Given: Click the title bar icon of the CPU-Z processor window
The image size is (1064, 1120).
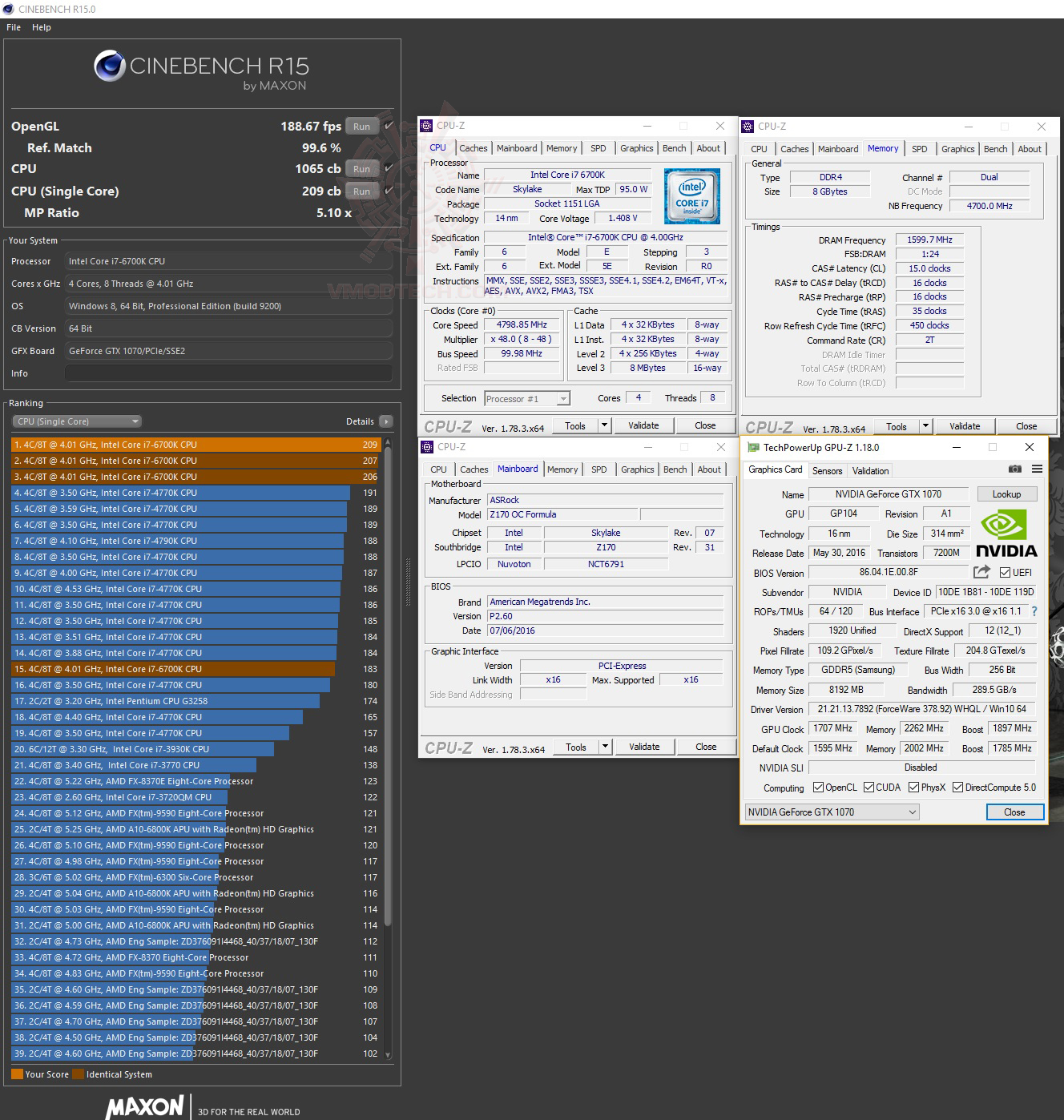Looking at the screenshot, I should tap(427, 126).
